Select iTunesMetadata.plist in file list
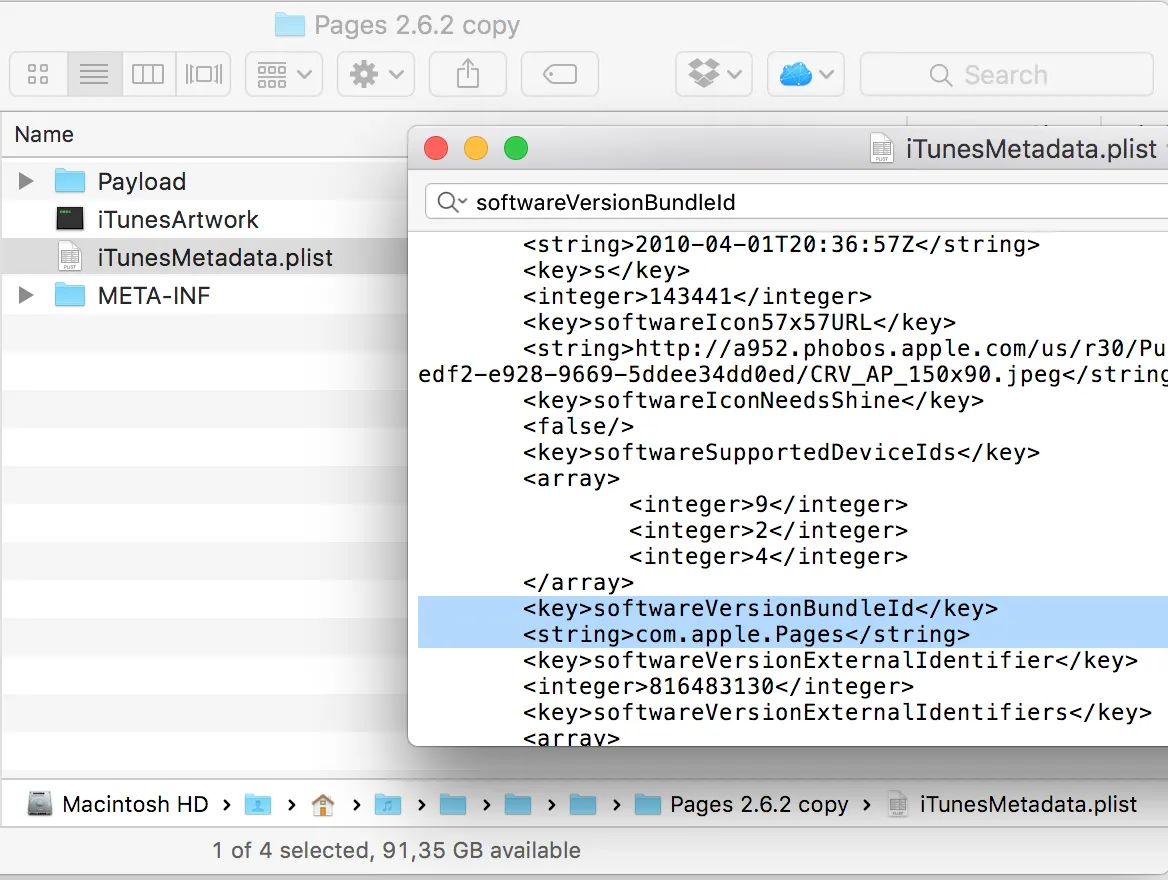This screenshot has height=880, width=1168. coord(214,258)
